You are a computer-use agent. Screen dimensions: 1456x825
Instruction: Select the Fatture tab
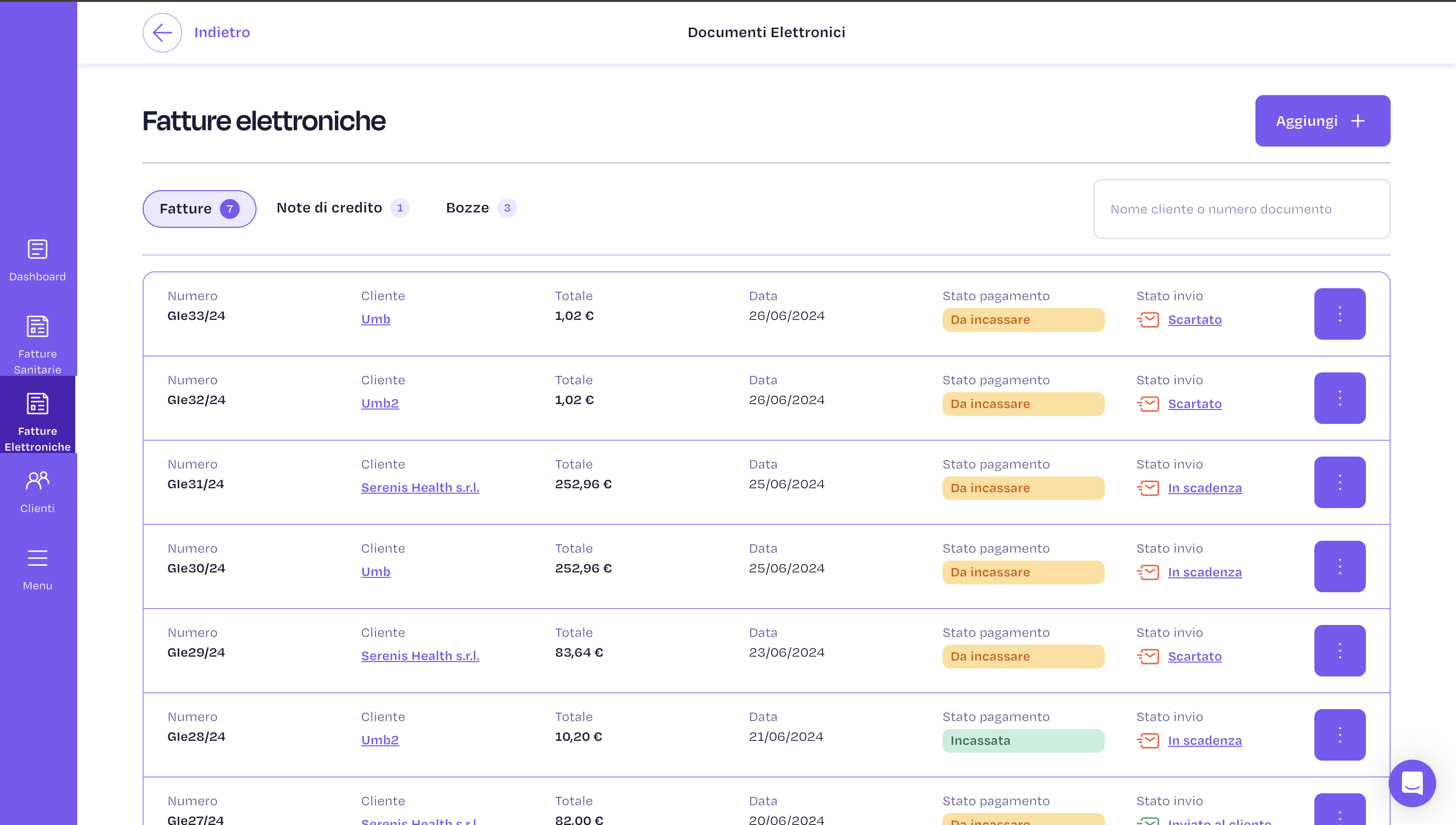[199, 208]
